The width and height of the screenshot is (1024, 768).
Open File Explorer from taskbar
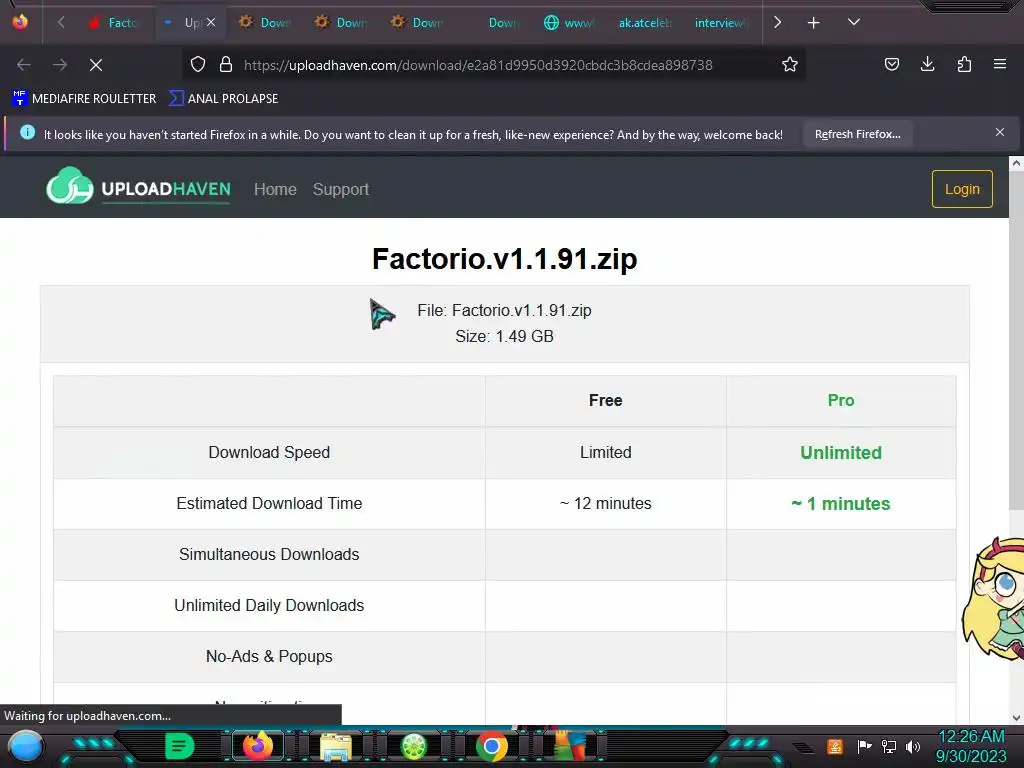pyautogui.click(x=336, y=746)
